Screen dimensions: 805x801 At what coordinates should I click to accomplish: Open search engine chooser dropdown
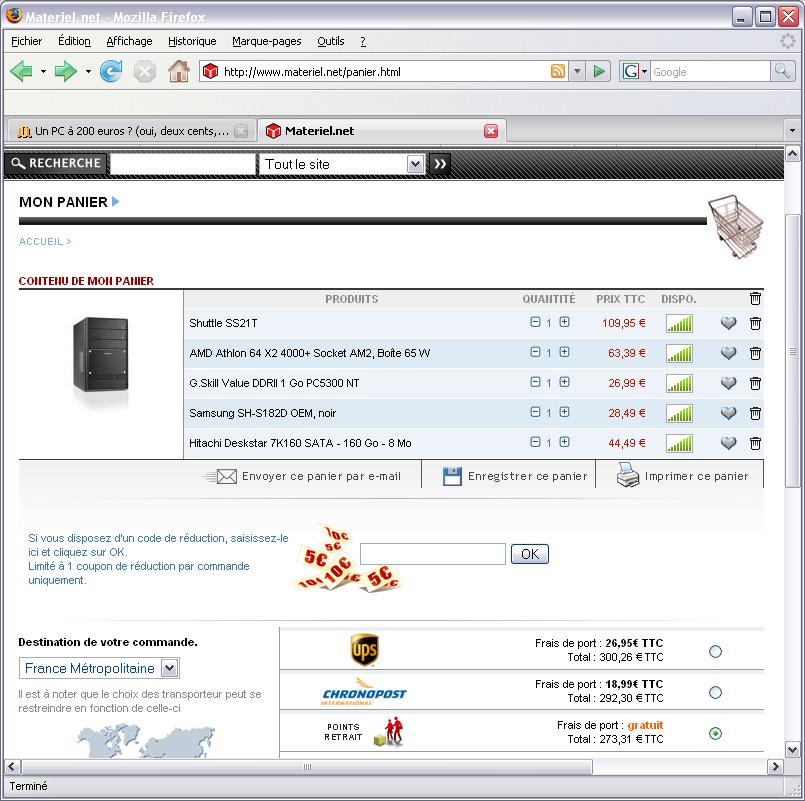coord(644,71)
